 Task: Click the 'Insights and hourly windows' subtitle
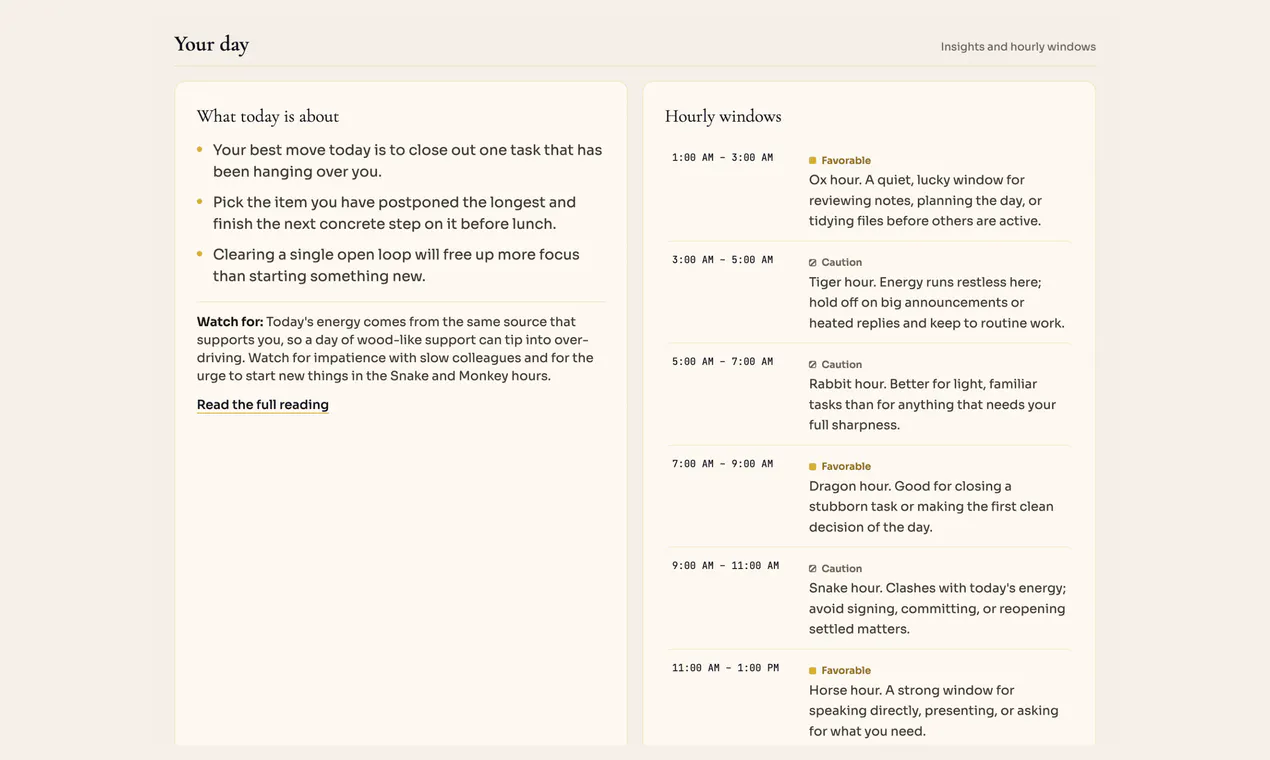click(x=1018, y=47)
